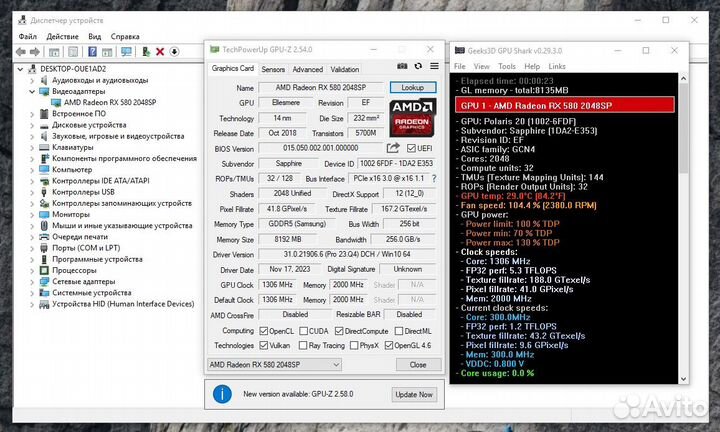Image resolution: width=720 pixels, height=432 pixels.
Task: Open the Tools menu in GPU Shark
Action: tap(507, 67)
